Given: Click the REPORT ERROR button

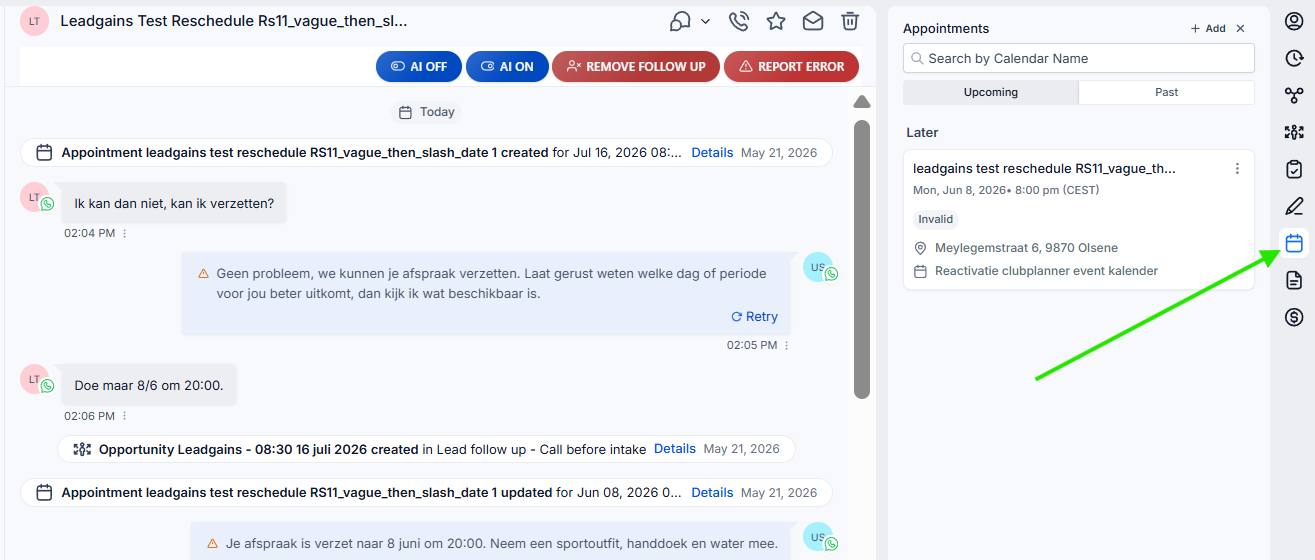Looking at the screenshot, I should tap(791, 67).
